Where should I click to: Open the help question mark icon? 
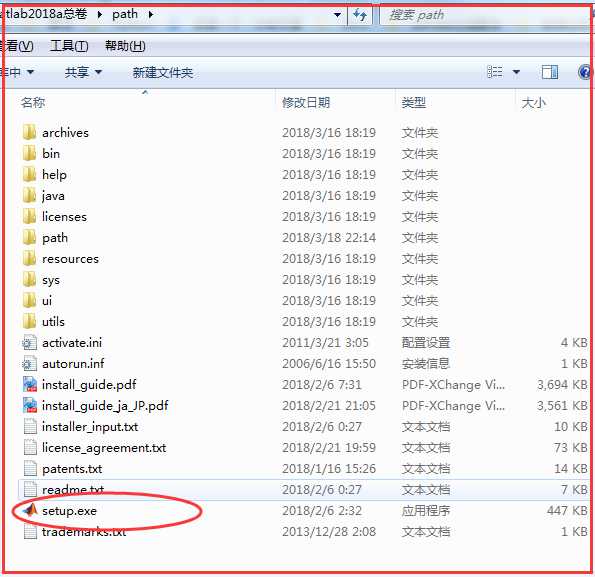[585, 72]
